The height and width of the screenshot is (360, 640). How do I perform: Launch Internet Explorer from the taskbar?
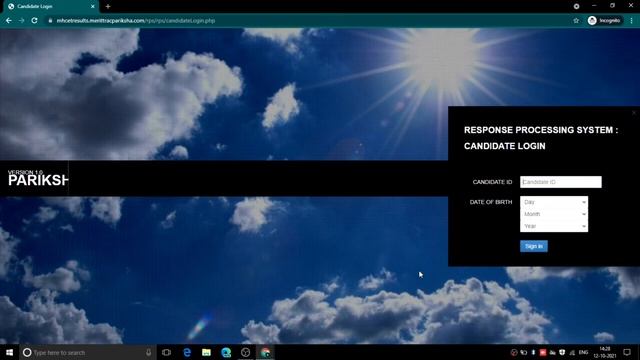coord(187,352)
